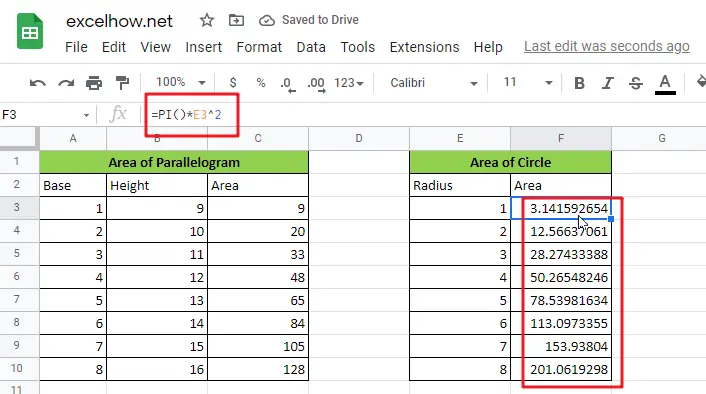
Task: Open the Insert menu
Action: [204, 47]
